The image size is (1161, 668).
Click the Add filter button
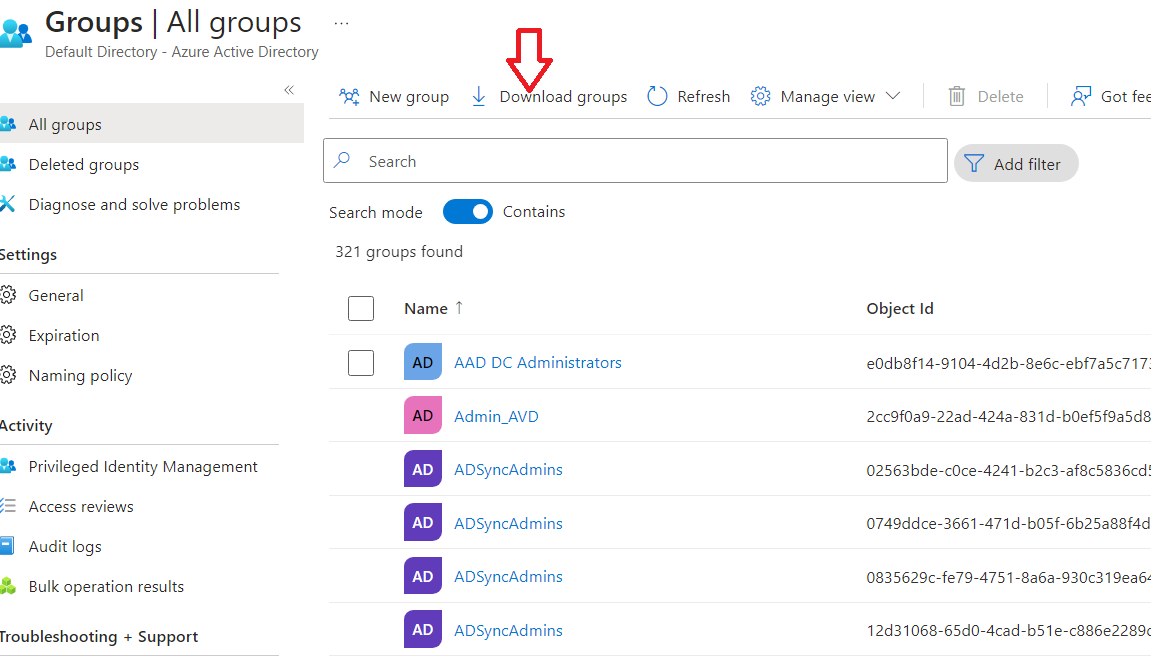(x=1016, y=164)
